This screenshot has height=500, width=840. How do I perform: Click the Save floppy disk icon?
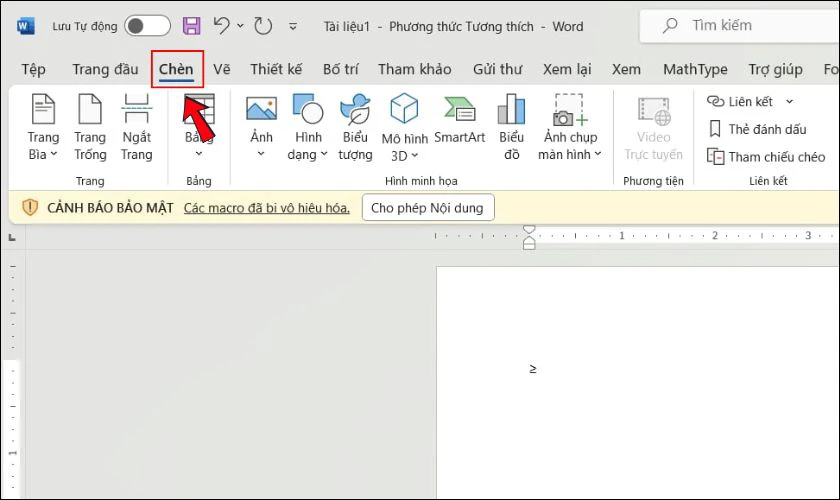(x=191, y=26)
